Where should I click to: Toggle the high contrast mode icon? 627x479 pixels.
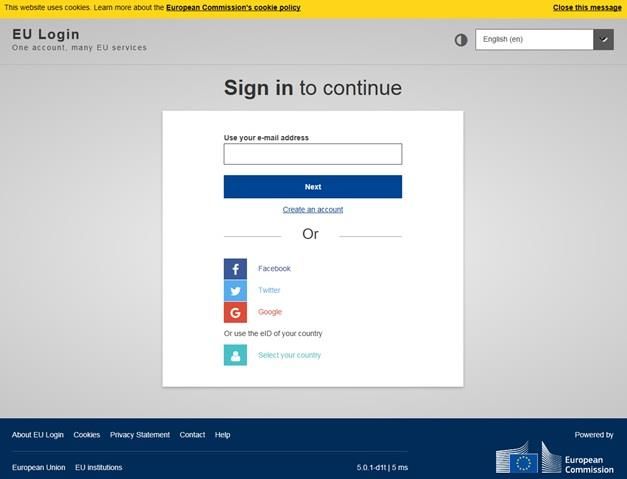click(x=461, y=40)
